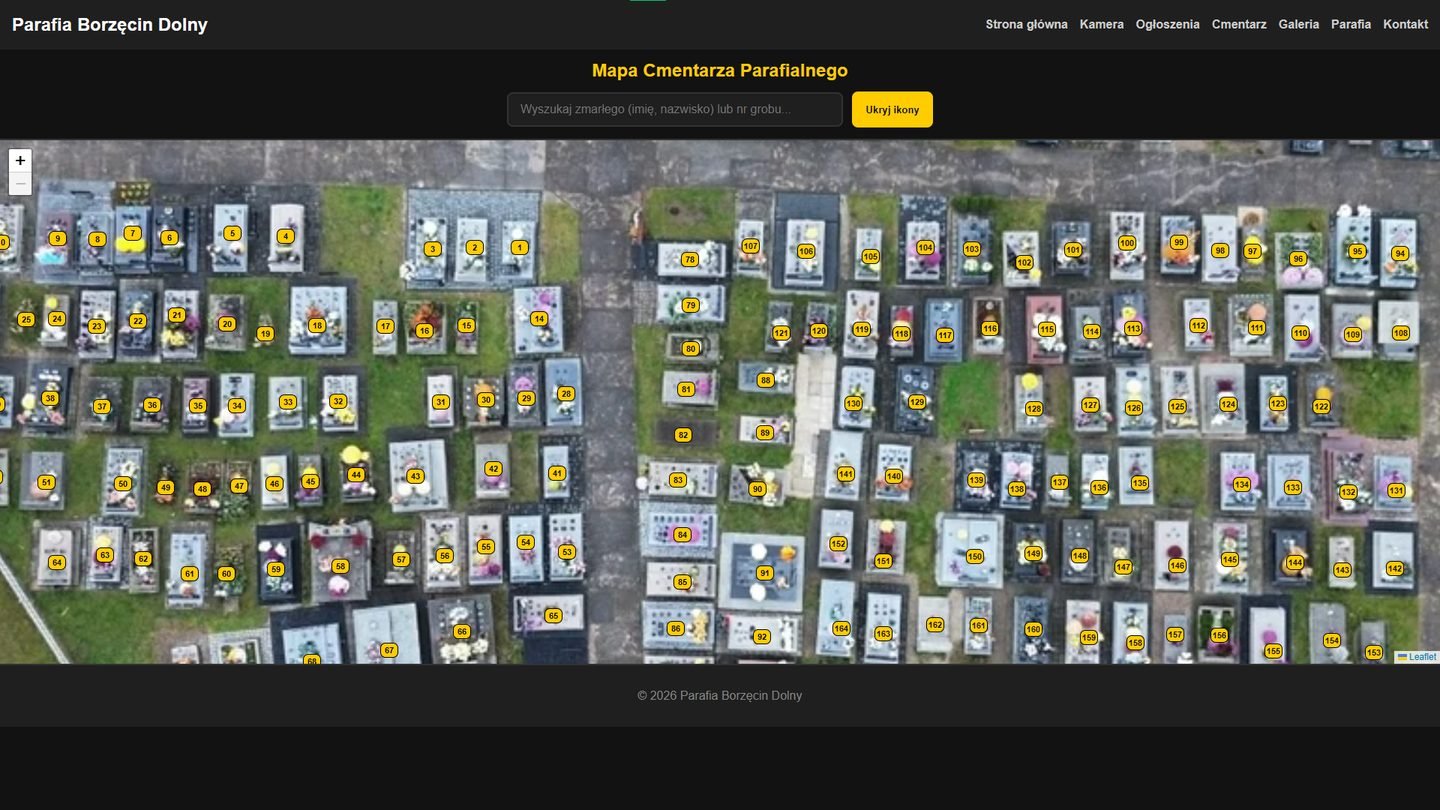Open the Kontakt page

click(x=1405, y=24)
